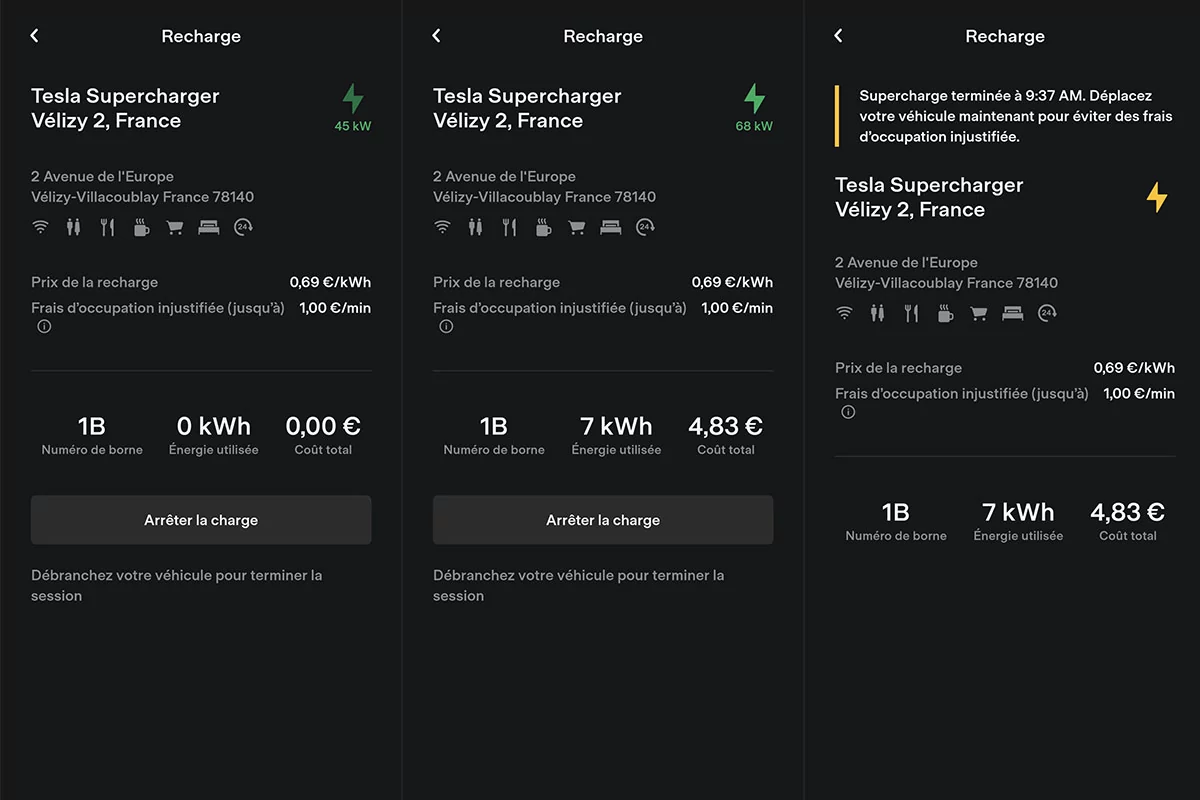
Task: Open idle fee info icon on 45 kW screen
Action: click(x=44, y=326)
